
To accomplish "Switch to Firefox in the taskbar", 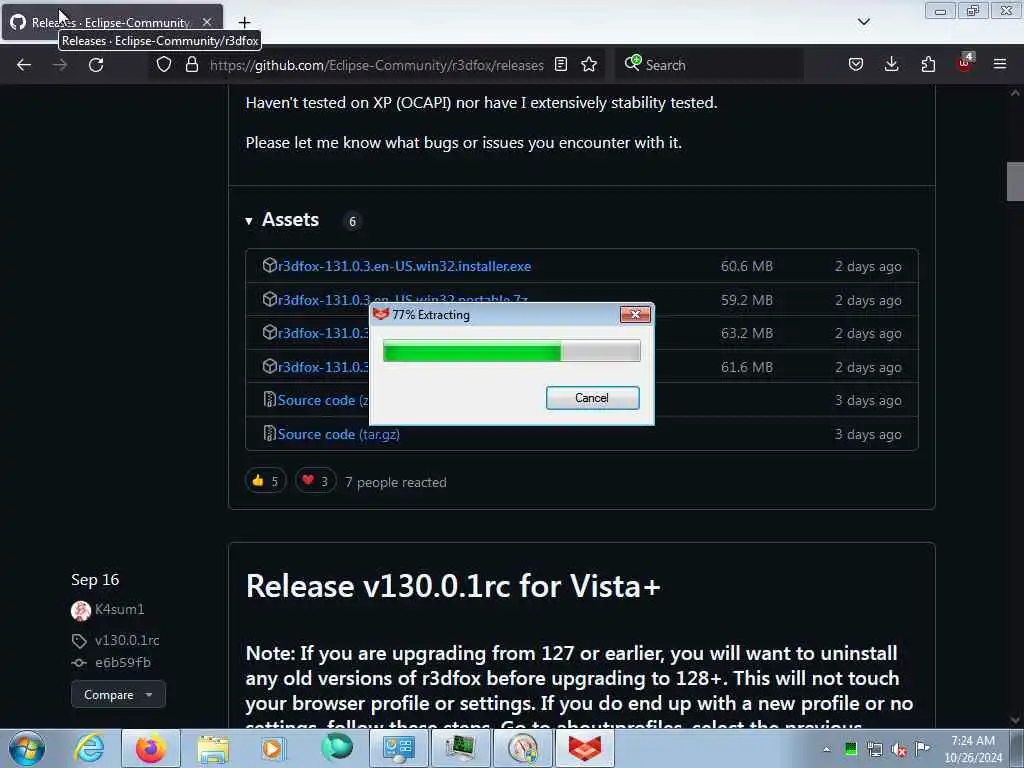I will coord(151,748).
